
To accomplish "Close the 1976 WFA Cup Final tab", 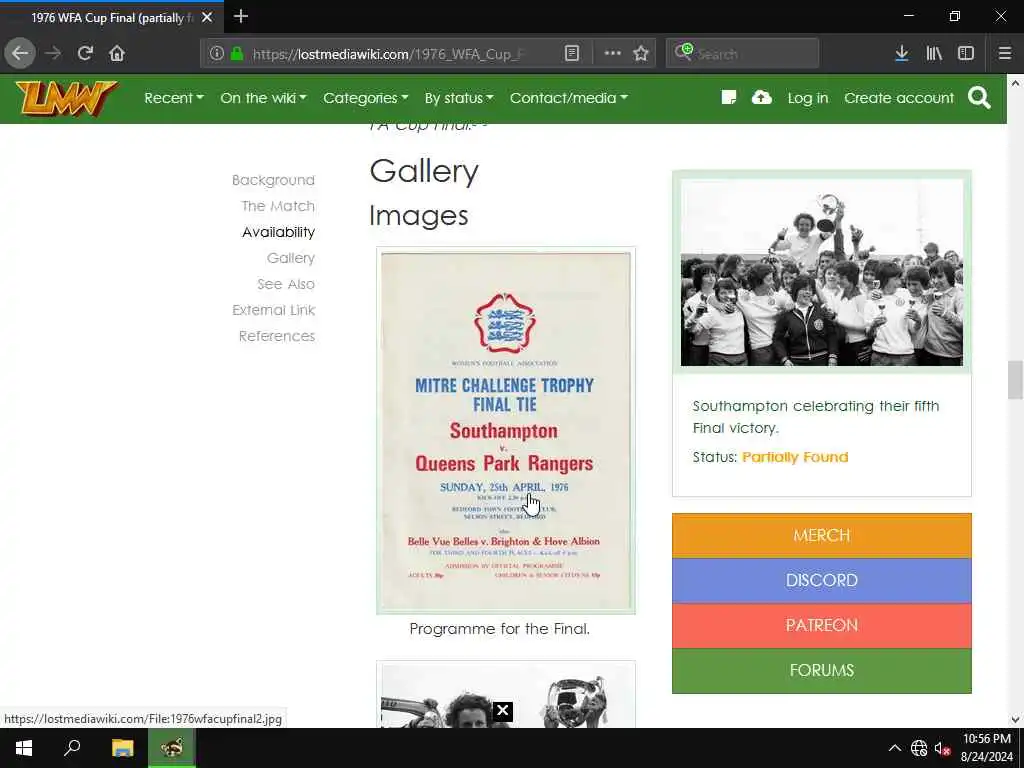I will tap(207, 18).
